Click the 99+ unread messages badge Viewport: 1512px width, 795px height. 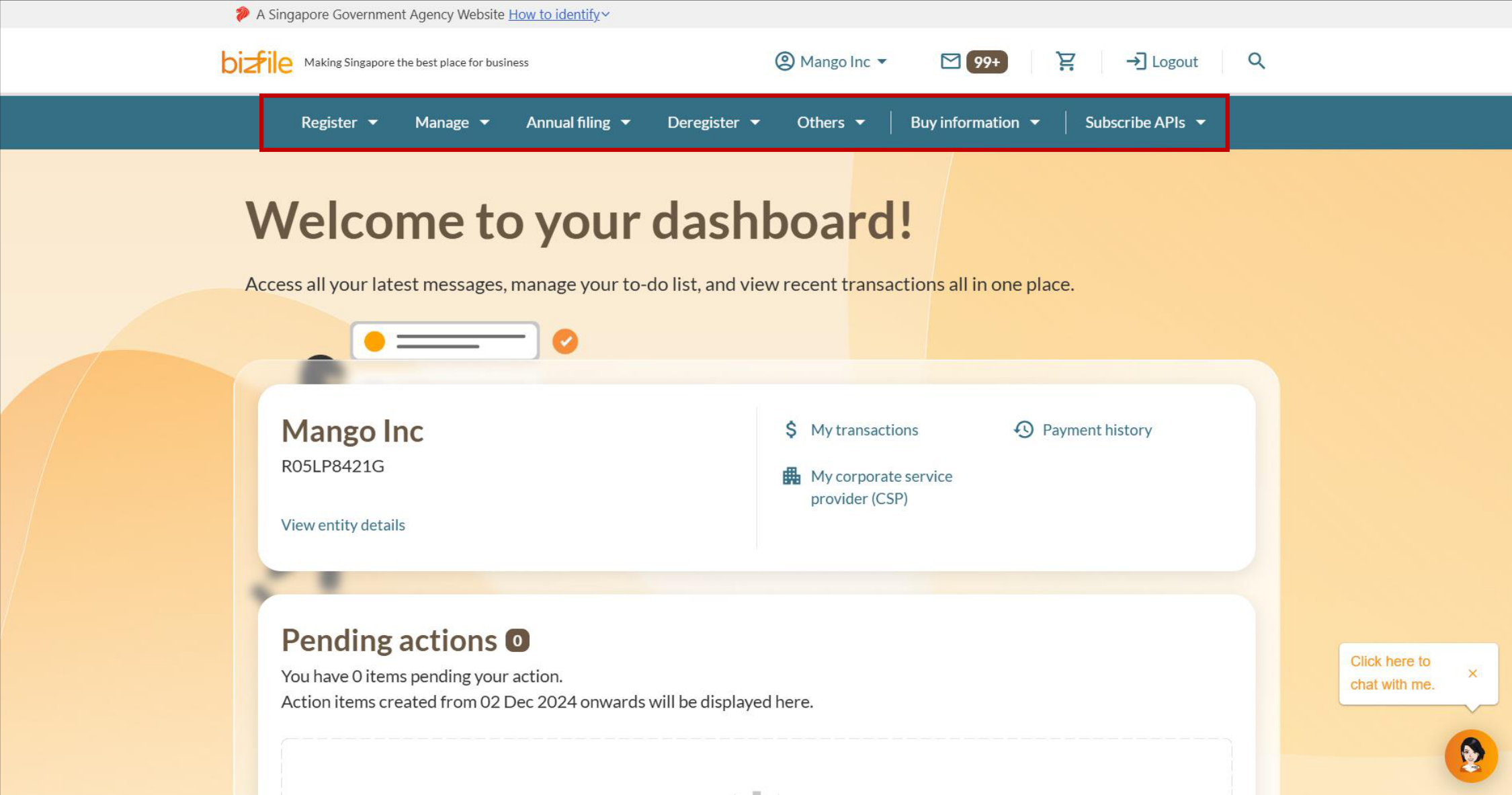tap(986, 62)
